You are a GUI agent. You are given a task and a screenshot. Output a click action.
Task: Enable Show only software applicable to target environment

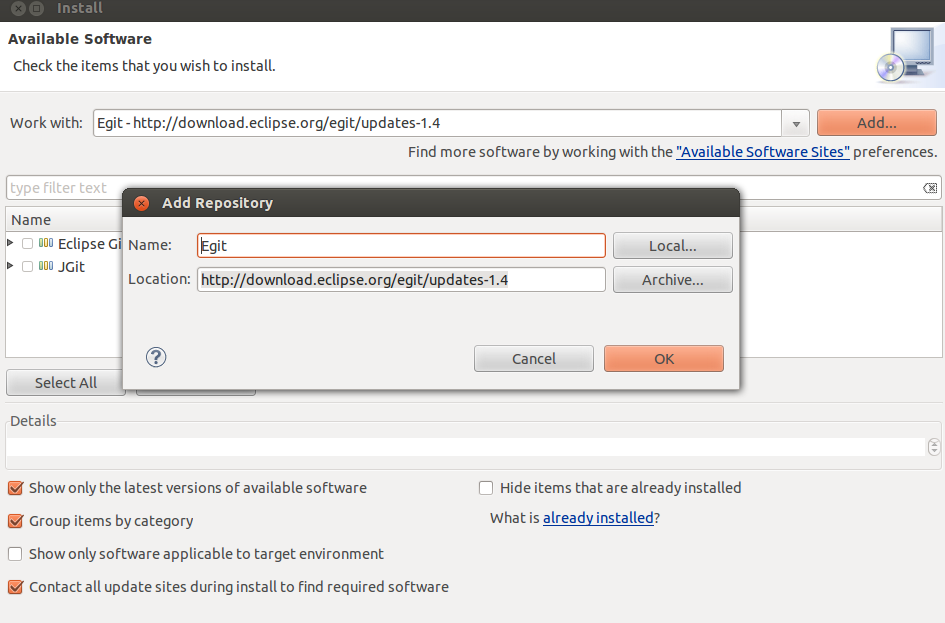click(15, 554)
